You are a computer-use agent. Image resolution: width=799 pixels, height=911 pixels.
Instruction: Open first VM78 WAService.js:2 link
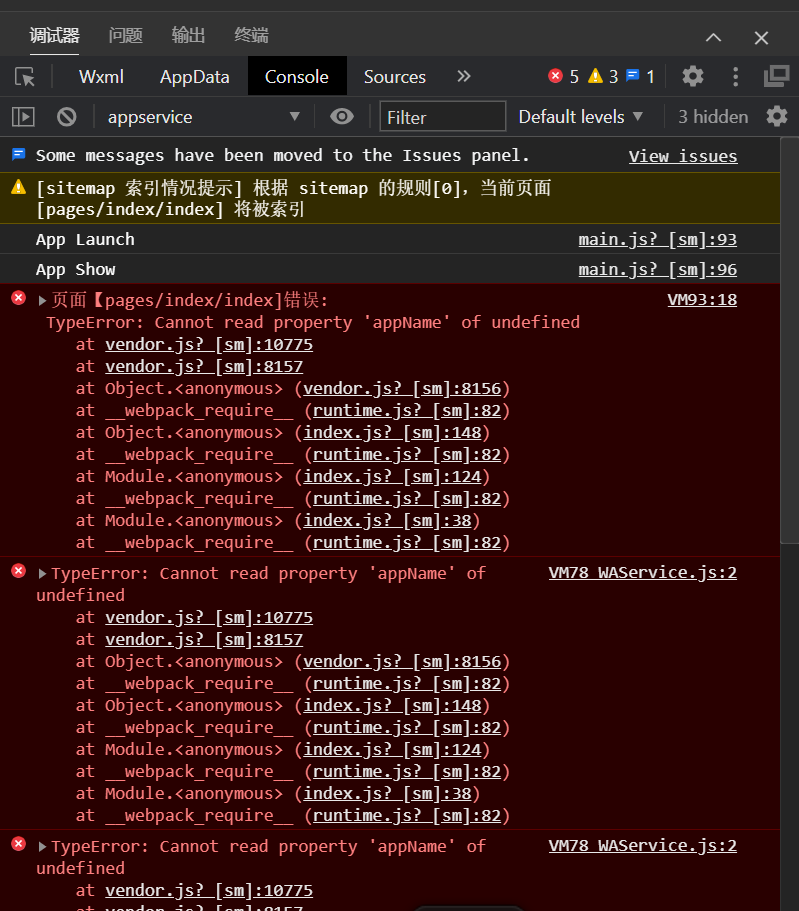(643, 573)
